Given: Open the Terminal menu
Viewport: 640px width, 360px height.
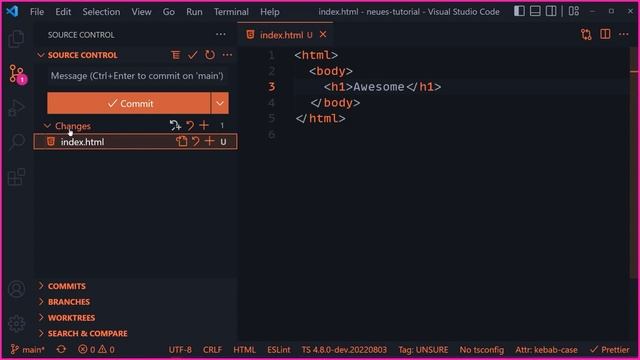Looking at the screenshot, I should tap(231, 11).
